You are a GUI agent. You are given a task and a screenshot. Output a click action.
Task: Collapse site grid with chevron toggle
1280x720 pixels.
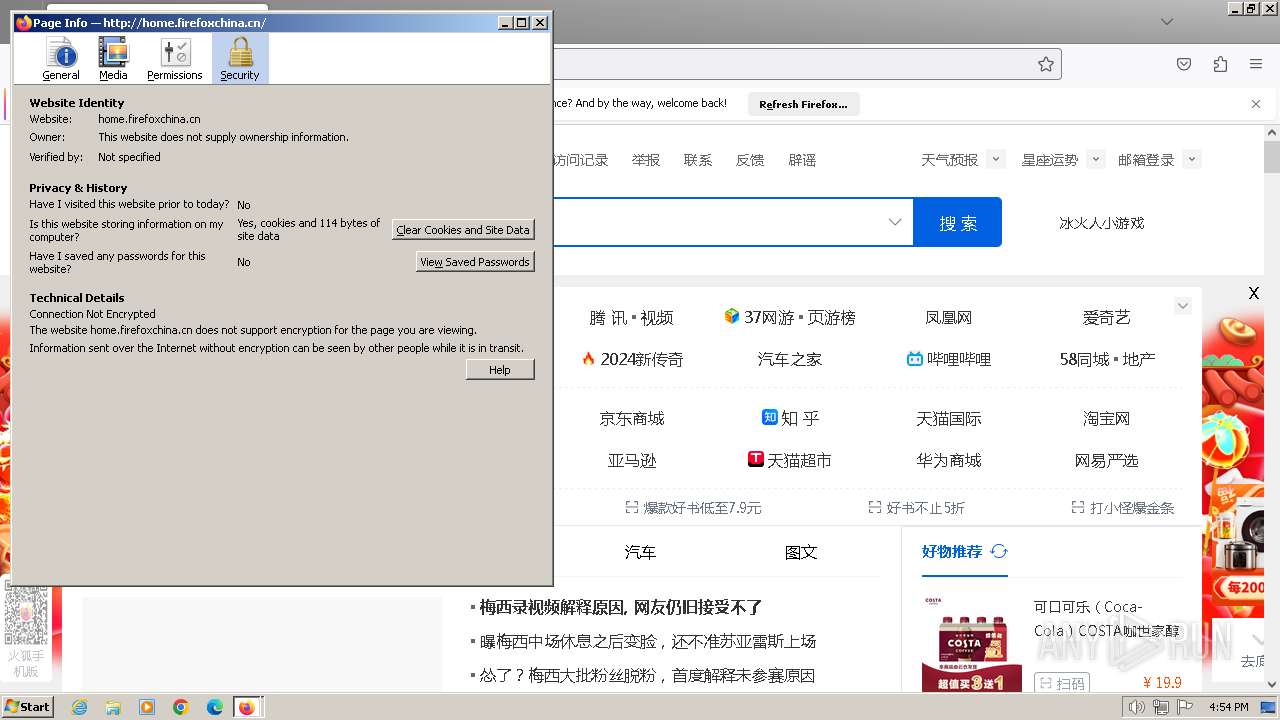[1183, 306]
